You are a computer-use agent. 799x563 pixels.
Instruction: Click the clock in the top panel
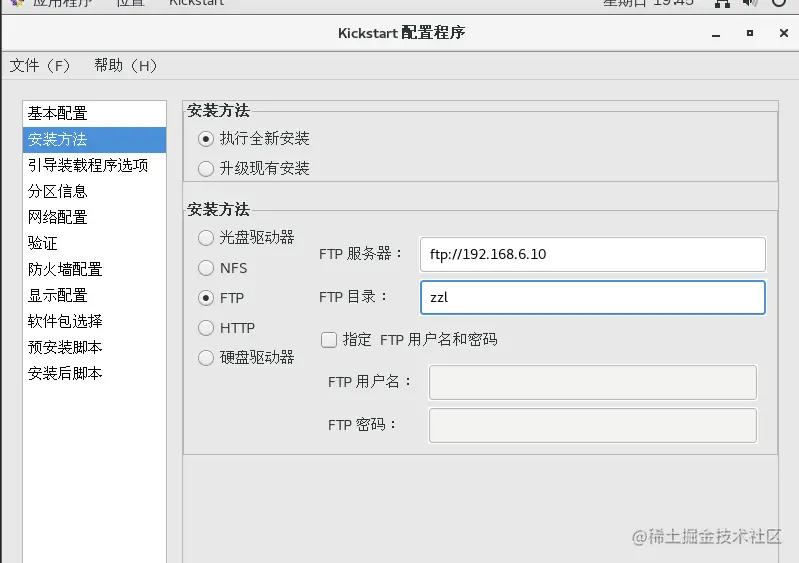click(x=648, y=3)
